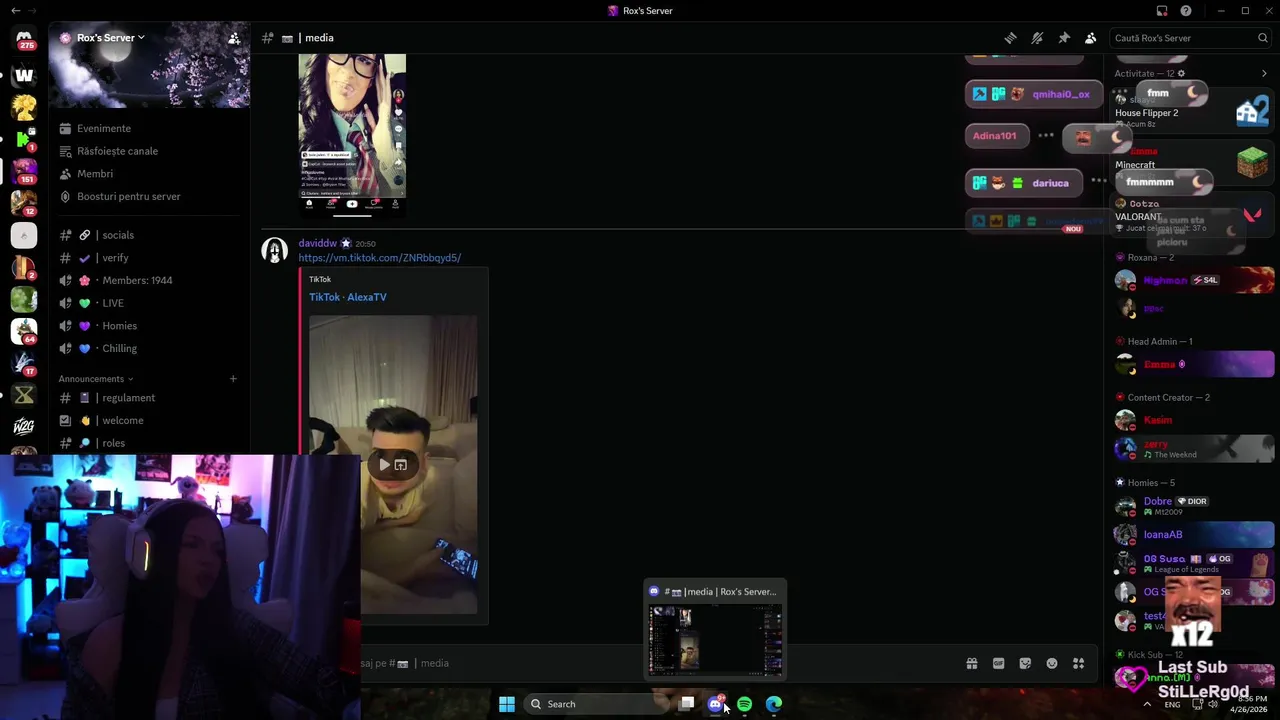Open daviddw's avatar profile

coord(274,250)
